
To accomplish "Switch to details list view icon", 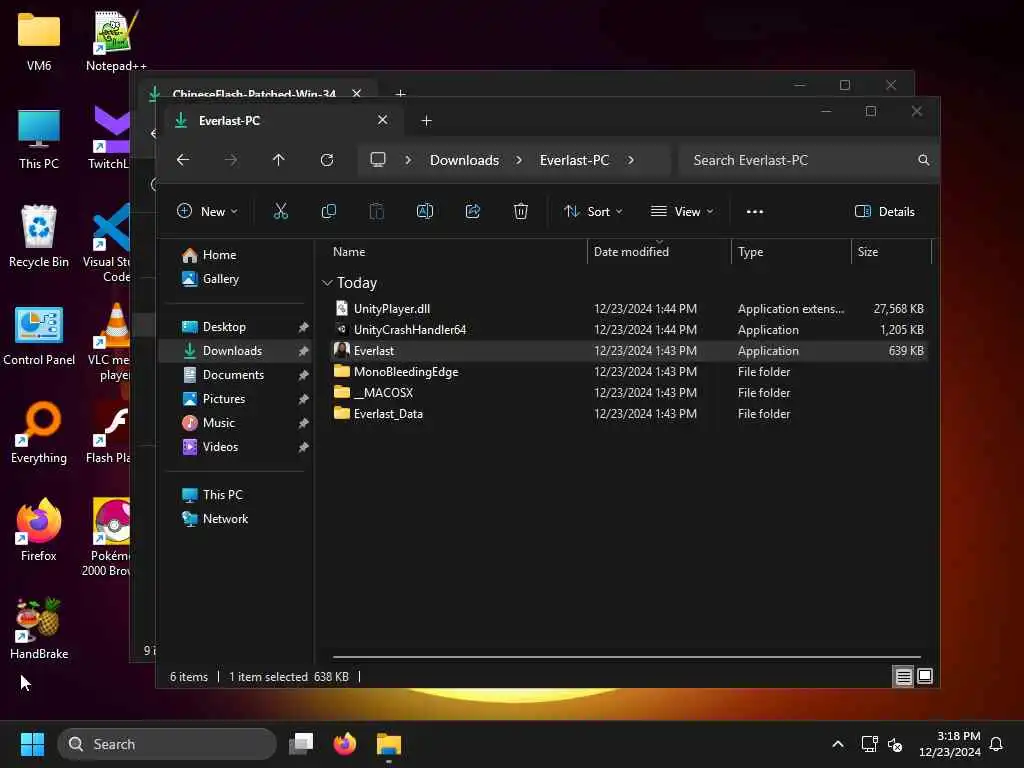I will click(x=903, y=677).
